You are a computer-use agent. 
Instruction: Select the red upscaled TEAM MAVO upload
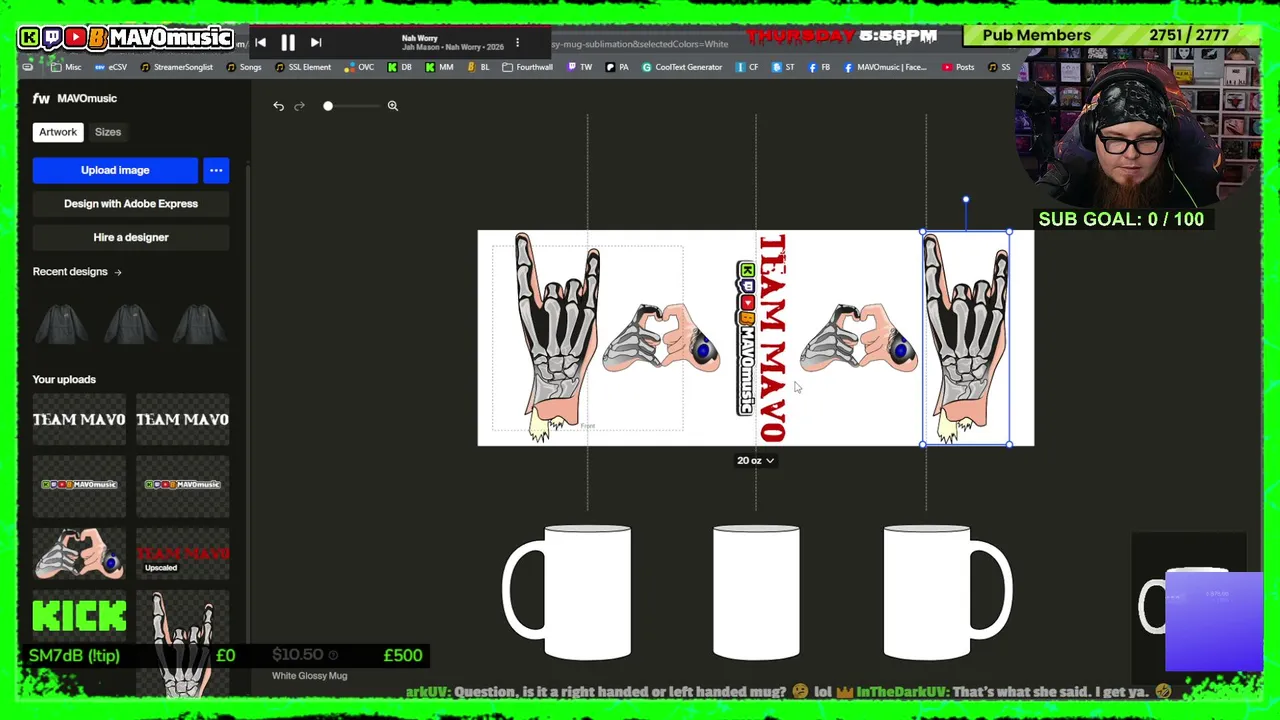pos(183,554)
